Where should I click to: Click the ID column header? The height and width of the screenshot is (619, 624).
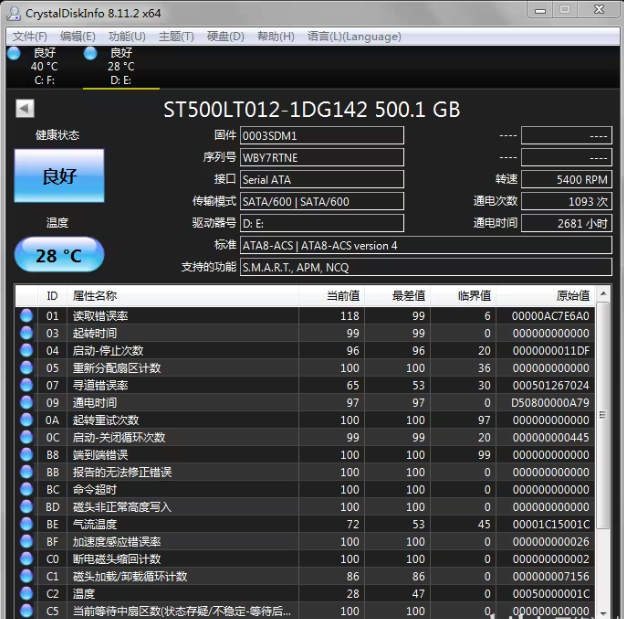(x=52, y=296)
